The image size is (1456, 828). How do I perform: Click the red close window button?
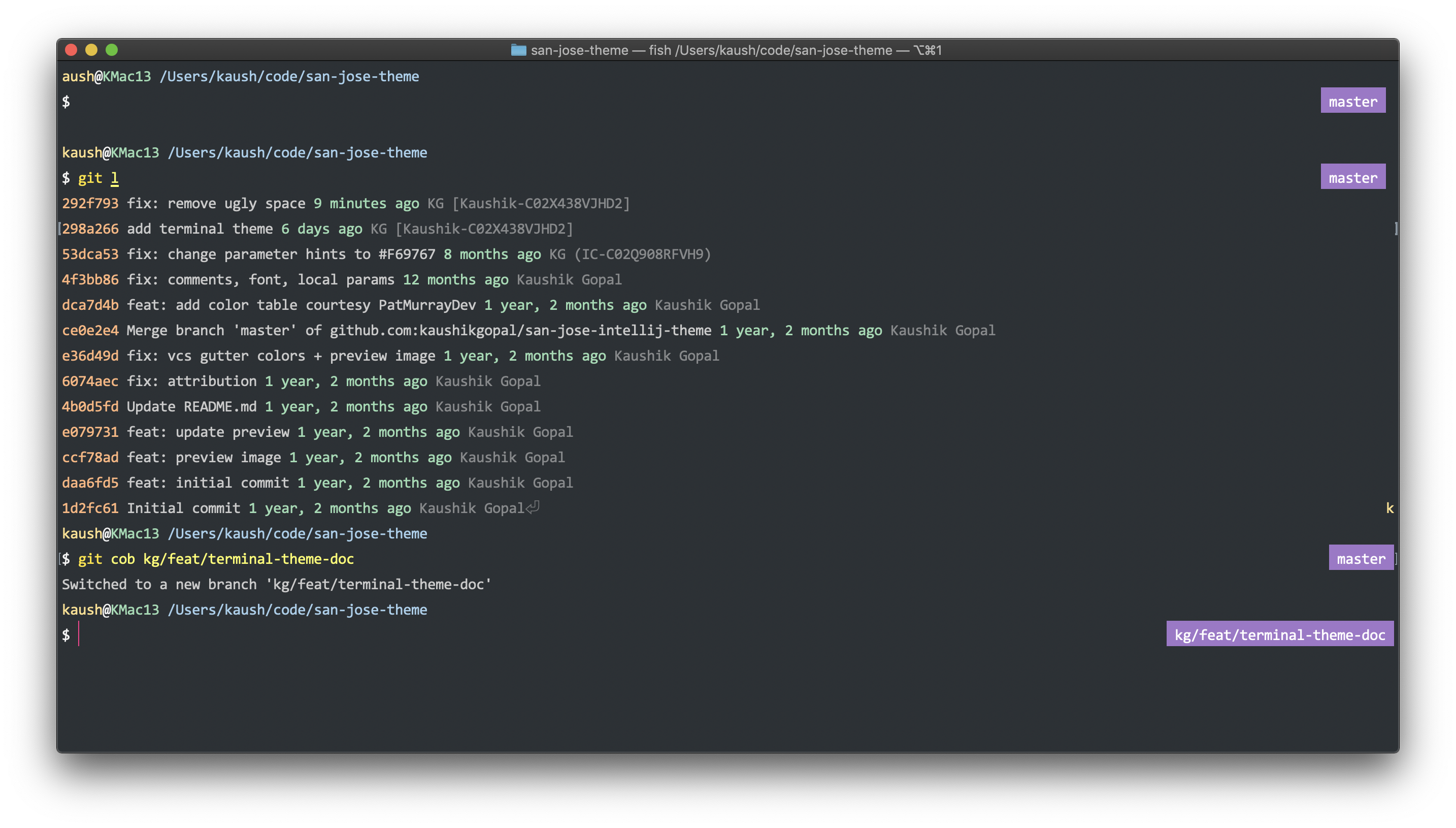(x=71, y=50)
